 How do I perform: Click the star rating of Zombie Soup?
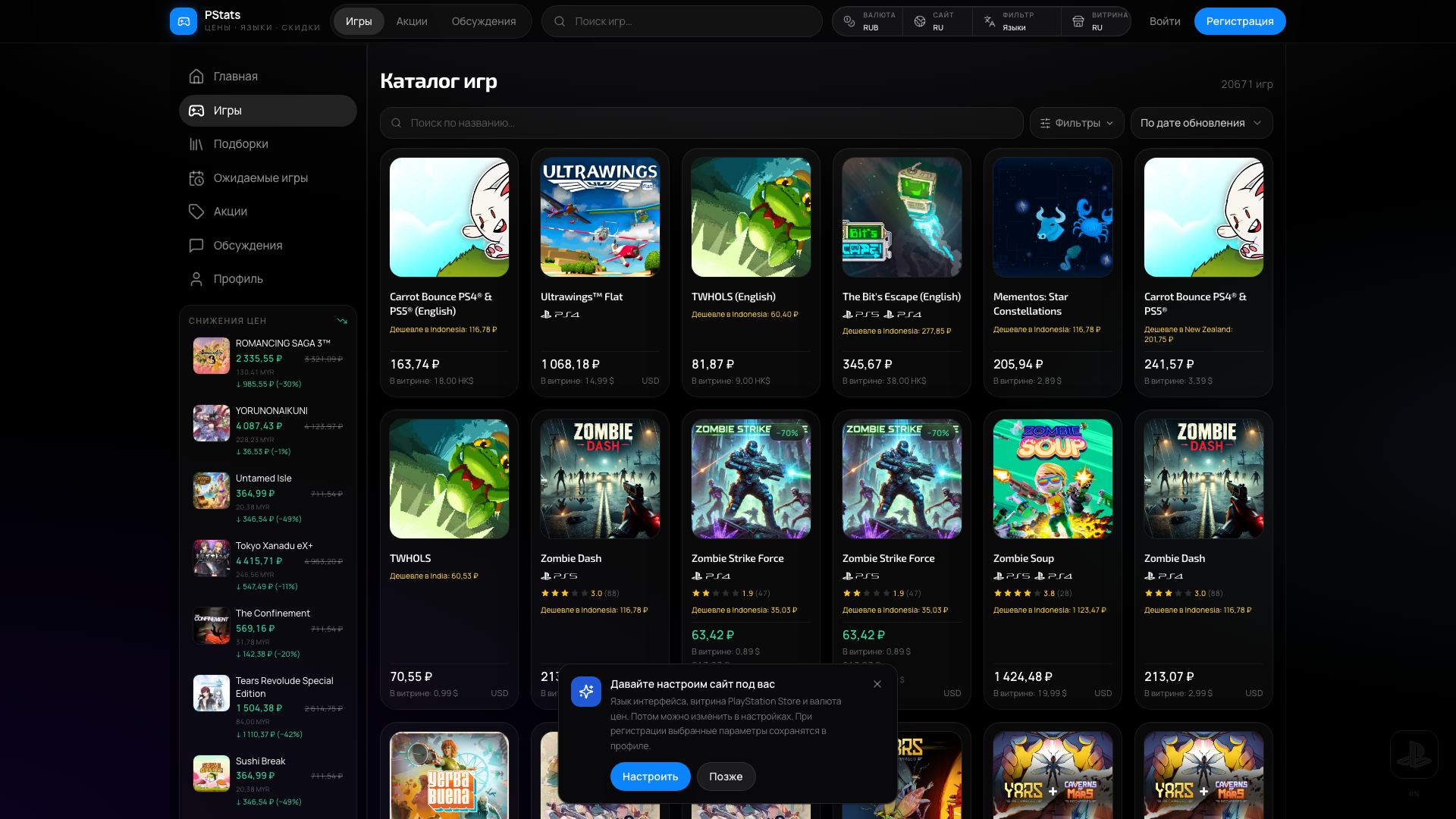[x=1033, y=594]
